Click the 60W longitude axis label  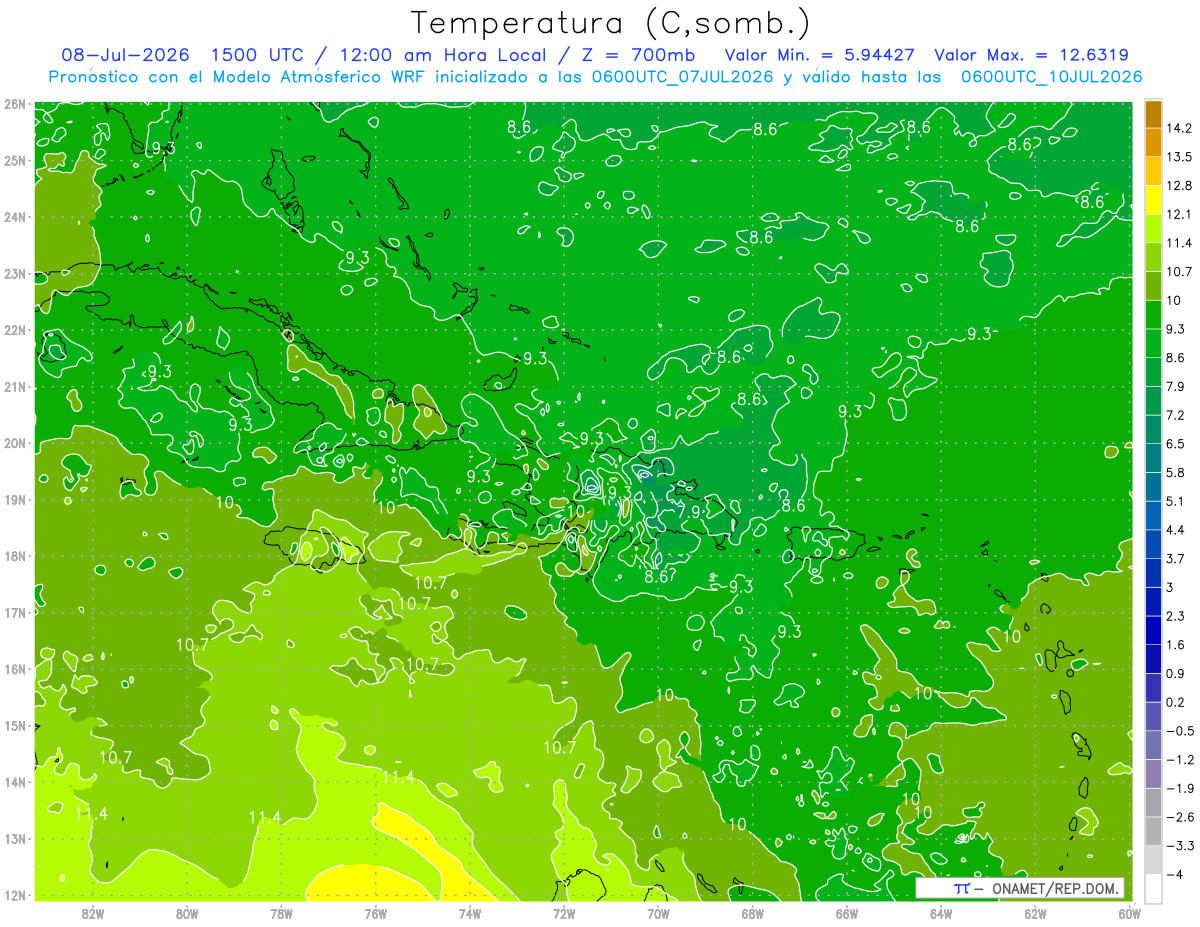[x=1128, y=913]
